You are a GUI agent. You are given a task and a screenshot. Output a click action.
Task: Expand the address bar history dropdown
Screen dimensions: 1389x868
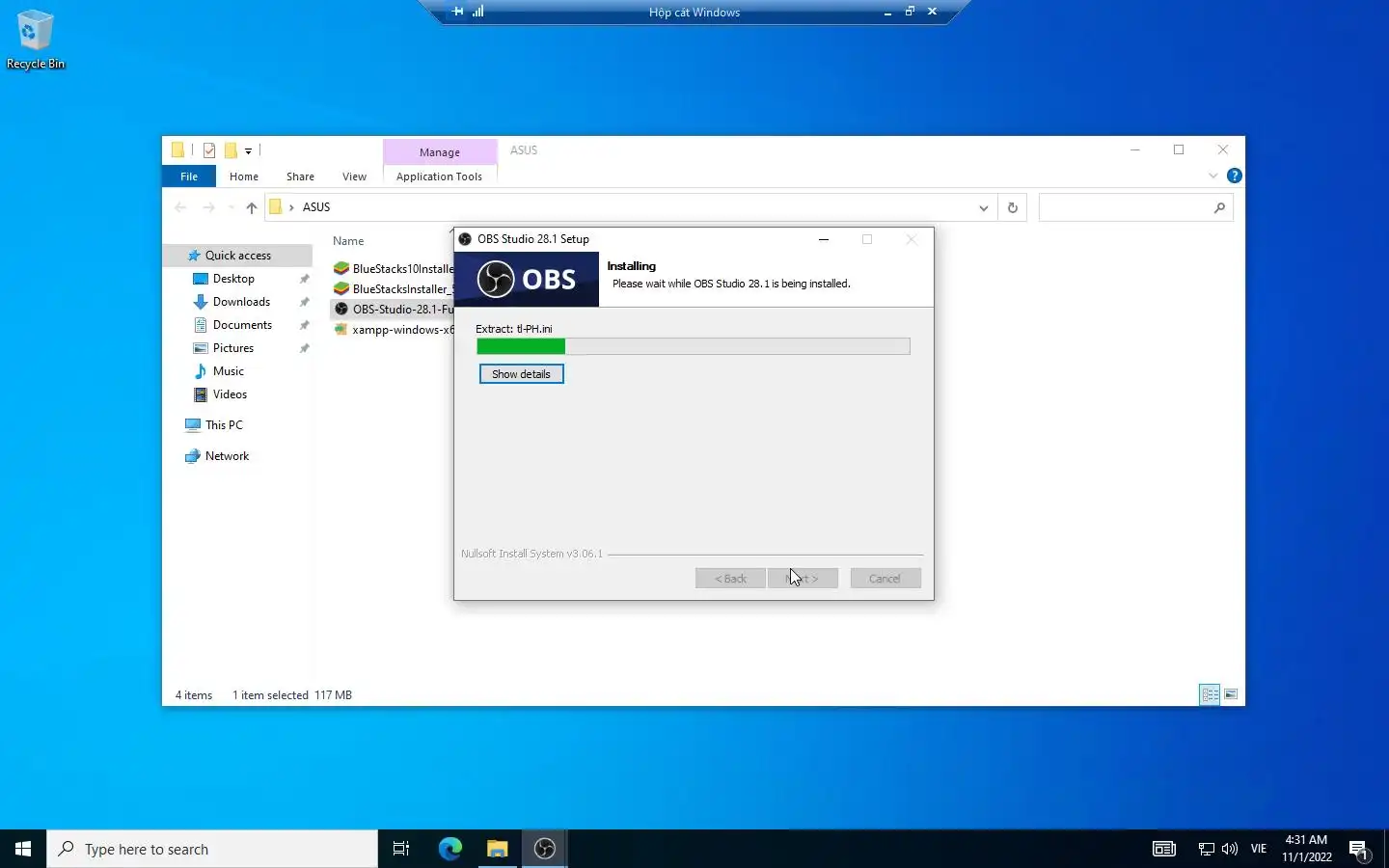tap(983, 207)
